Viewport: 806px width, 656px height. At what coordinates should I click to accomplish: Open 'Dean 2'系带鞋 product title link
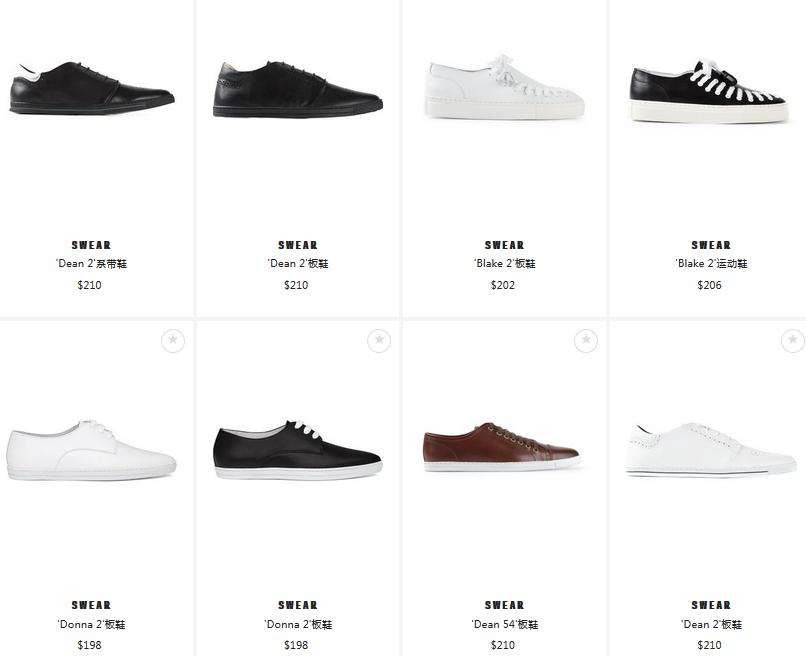point(91,264)
